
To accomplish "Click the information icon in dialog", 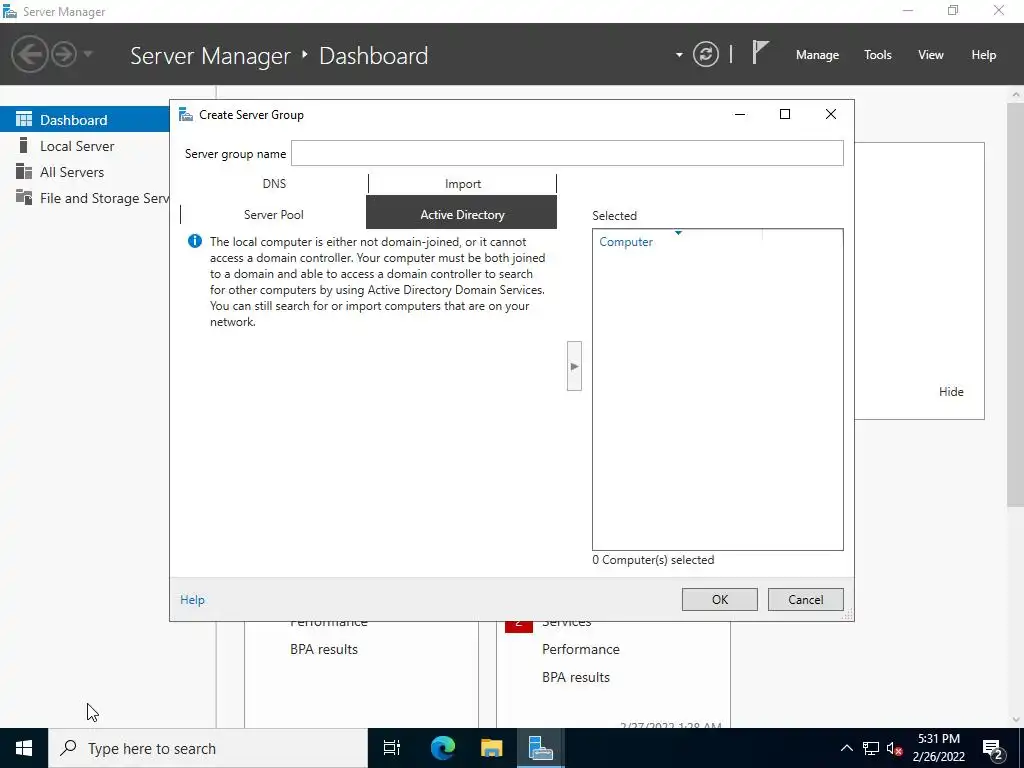I will point(195,241).
